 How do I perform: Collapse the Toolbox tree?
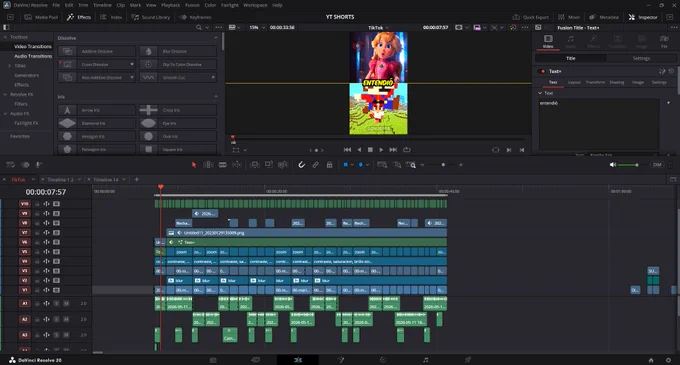6,37
